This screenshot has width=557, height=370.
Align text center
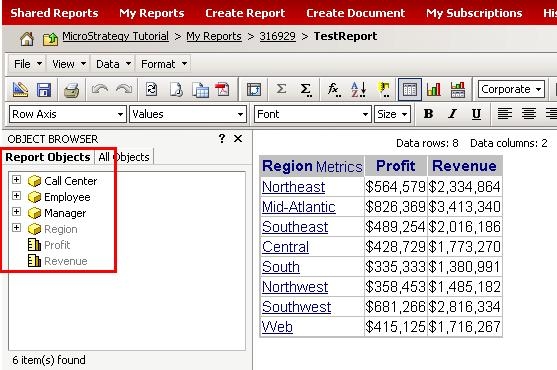tap(529, 114)
